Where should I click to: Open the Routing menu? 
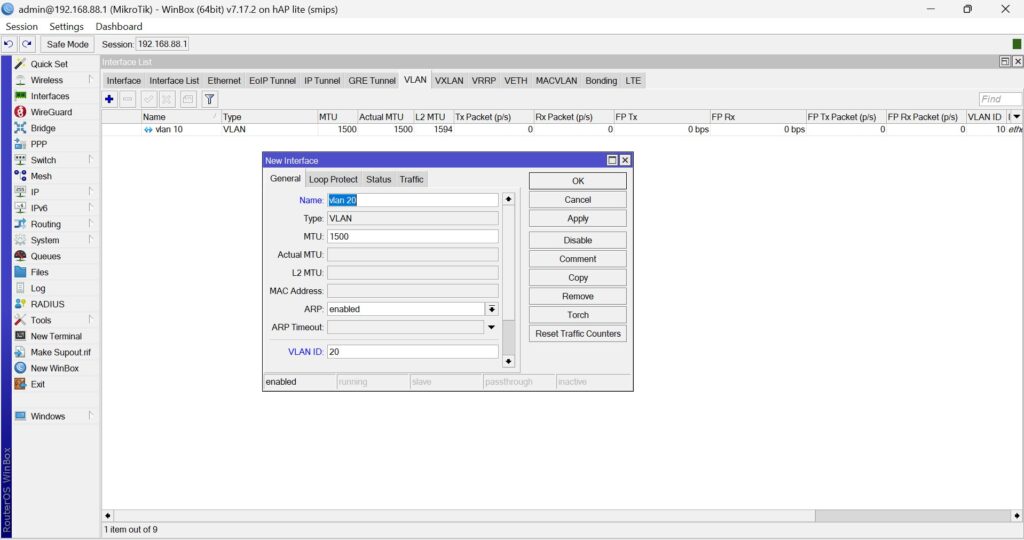[x=45, y=224]
